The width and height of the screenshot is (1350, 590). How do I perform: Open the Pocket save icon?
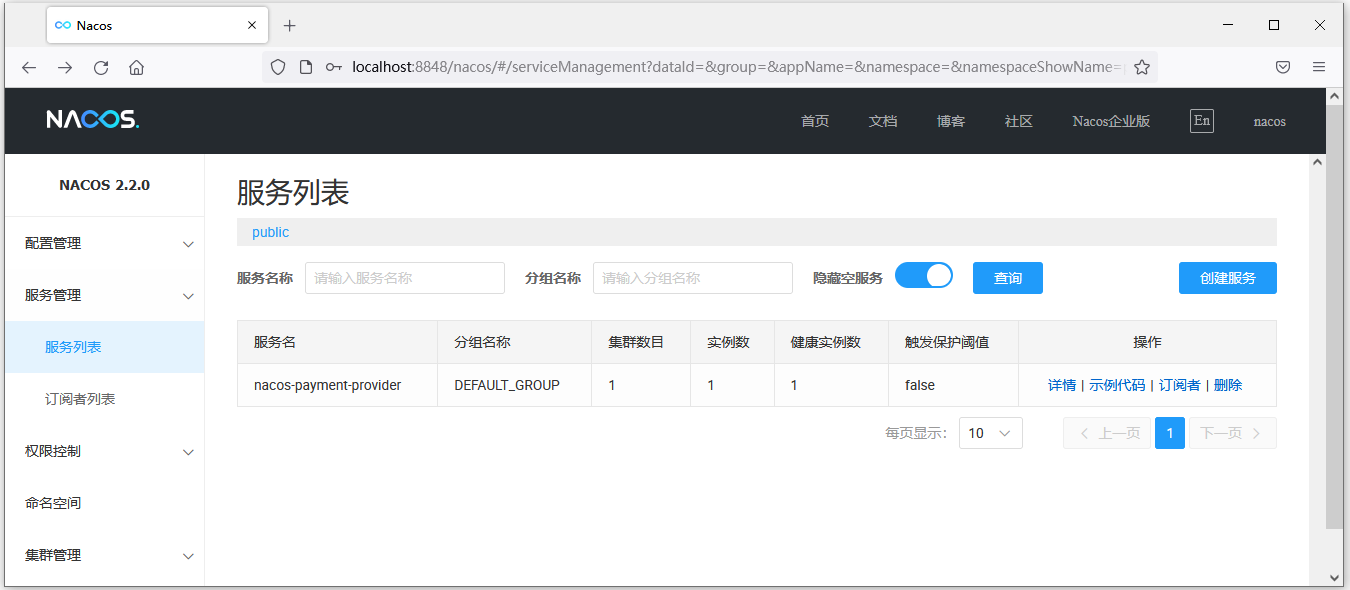point(1283,67)
